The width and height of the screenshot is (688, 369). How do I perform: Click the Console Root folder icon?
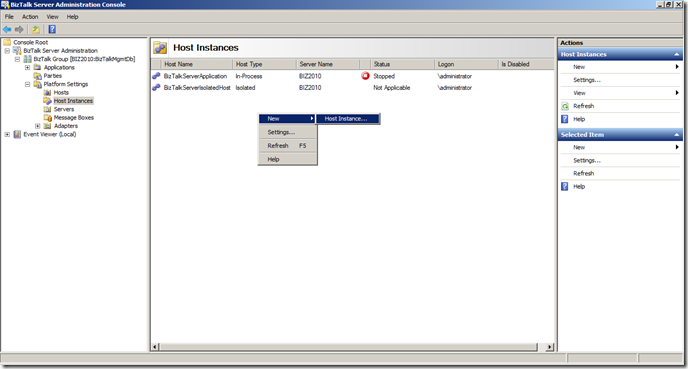[7, 42]
